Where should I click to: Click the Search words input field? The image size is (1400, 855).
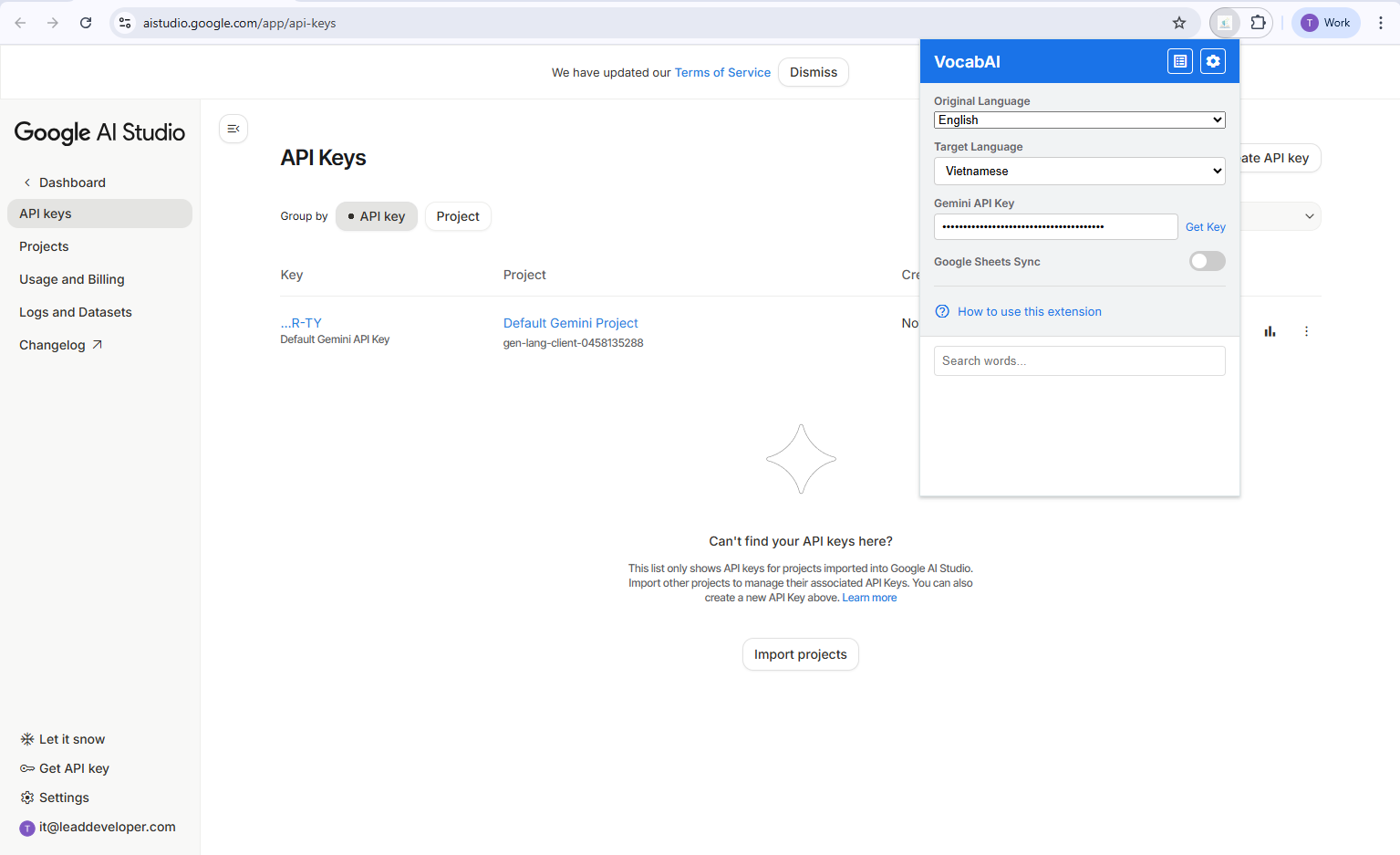pos(1079,360)
